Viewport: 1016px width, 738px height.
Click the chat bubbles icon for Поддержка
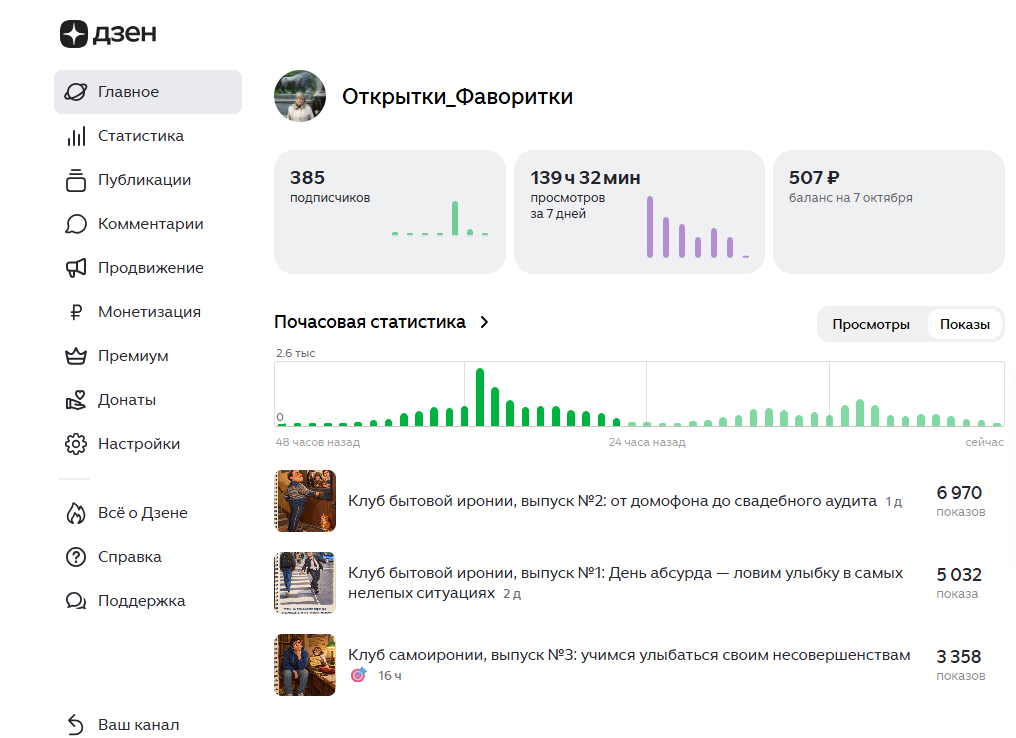(76, 601)
